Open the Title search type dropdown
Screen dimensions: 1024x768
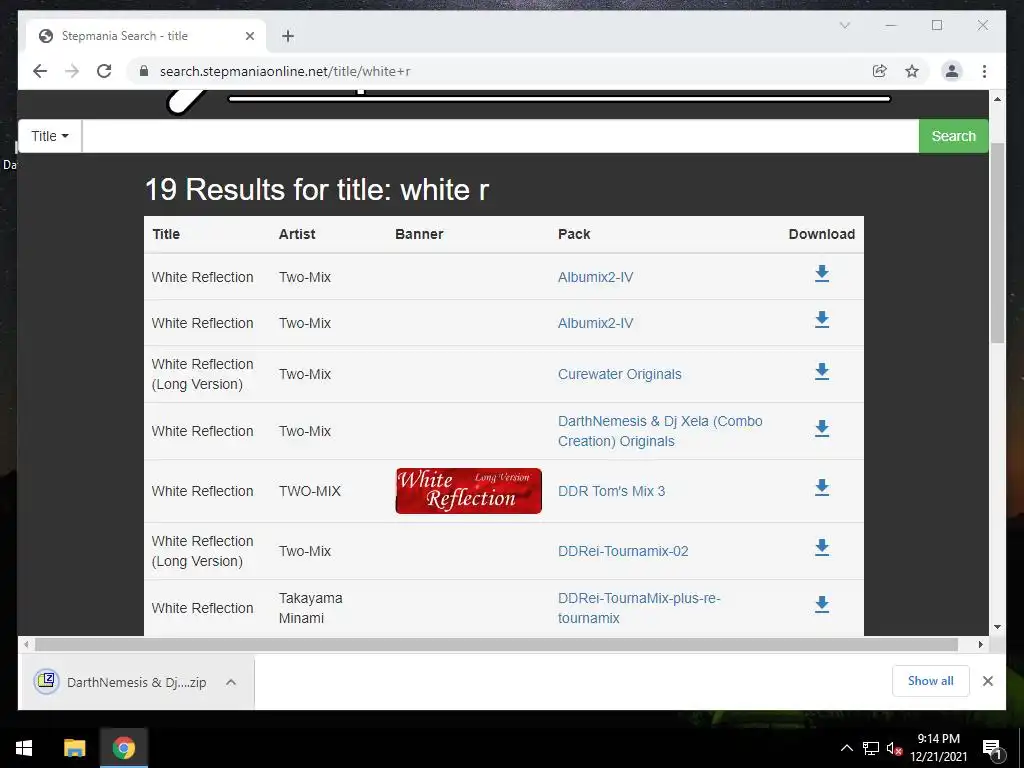(x=50, y=136)
